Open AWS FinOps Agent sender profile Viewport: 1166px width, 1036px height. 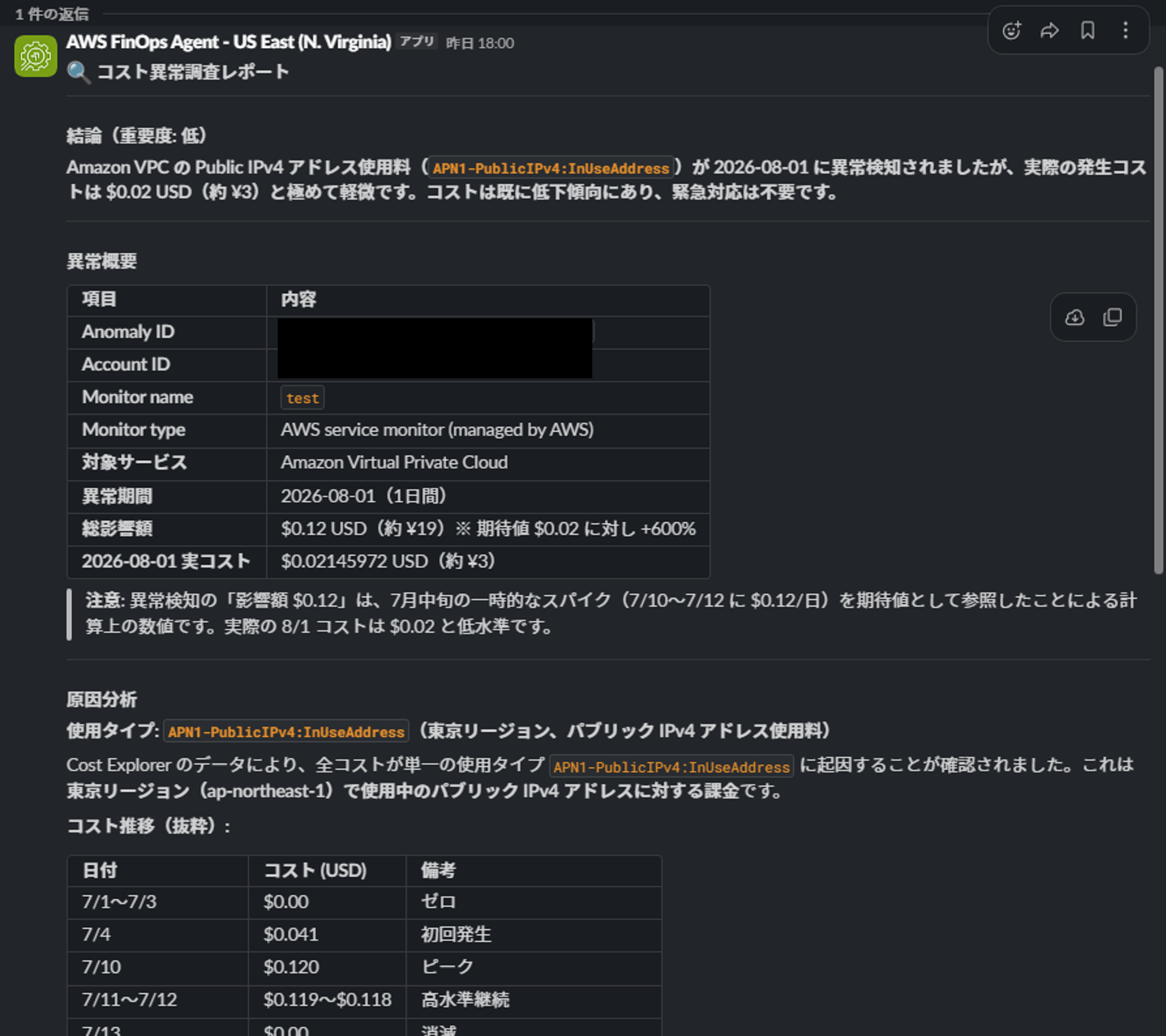coord(229,42)
